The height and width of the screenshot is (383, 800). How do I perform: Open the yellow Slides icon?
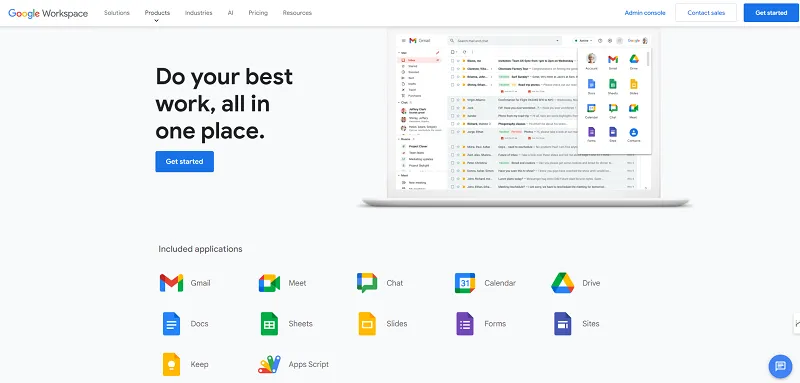click(367, 324)
